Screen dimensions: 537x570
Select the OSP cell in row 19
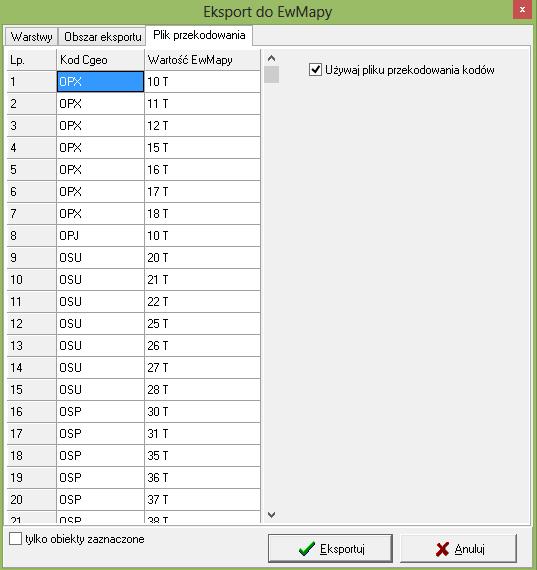coord(100,478)
